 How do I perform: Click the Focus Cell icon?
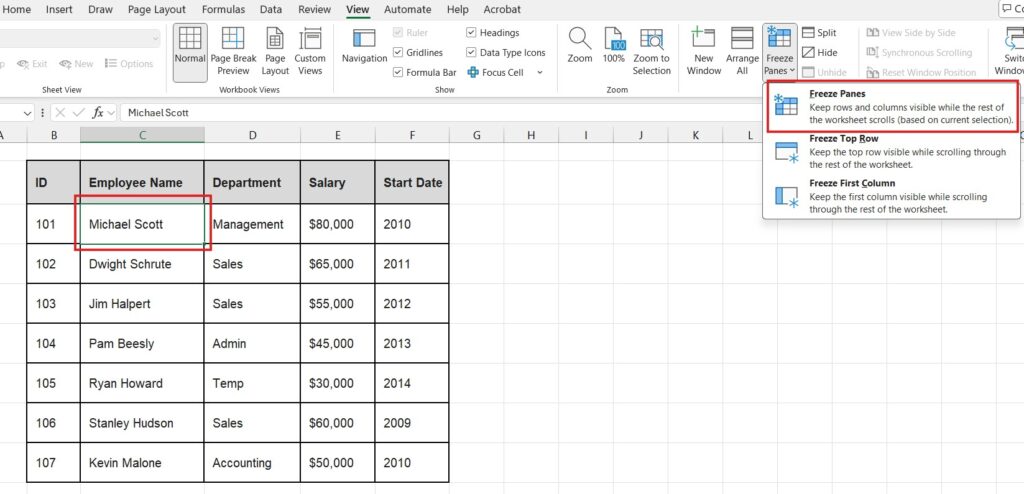(x=473, y=73)
